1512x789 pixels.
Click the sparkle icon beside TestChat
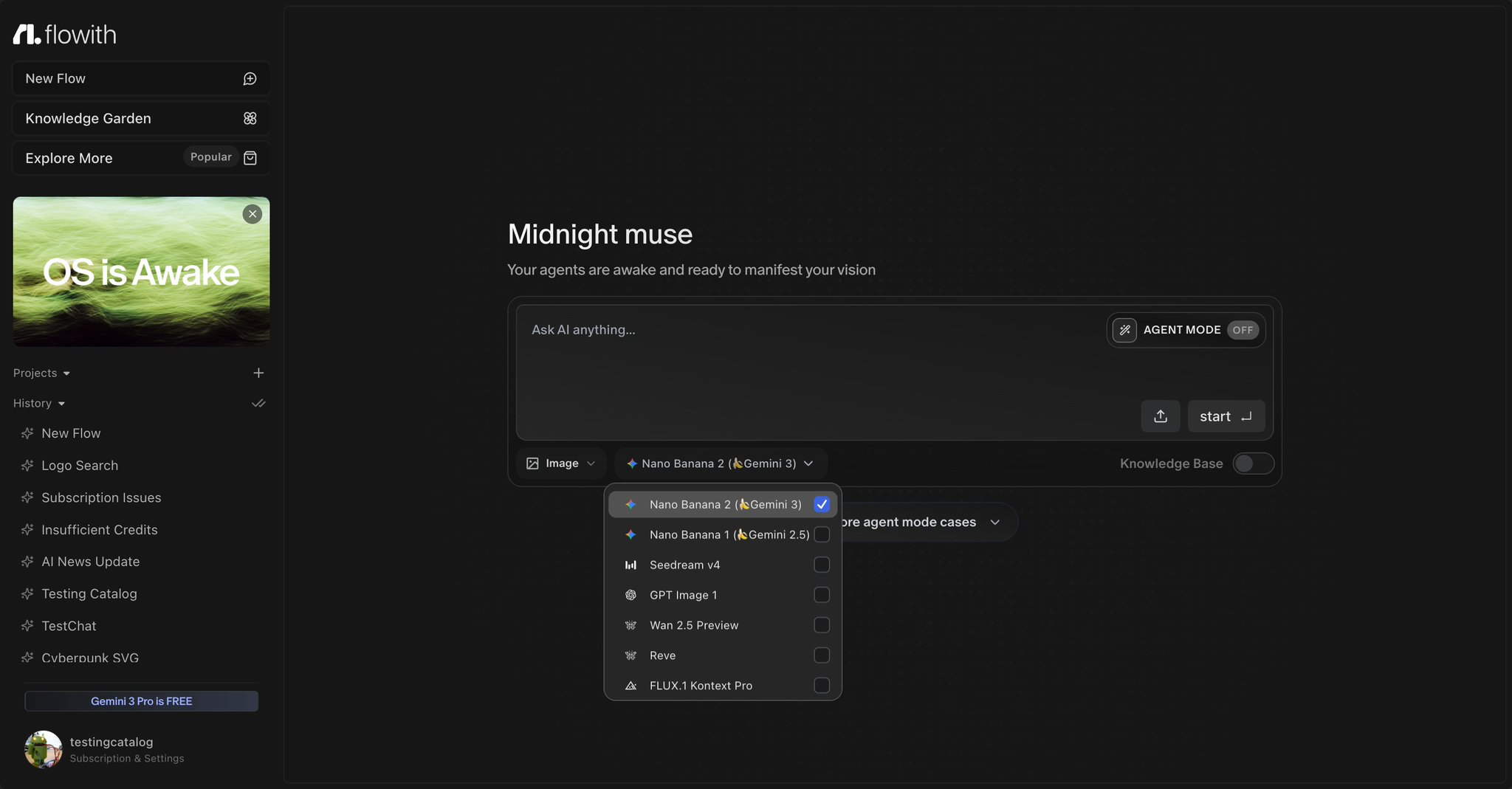[x=27, y=626]
